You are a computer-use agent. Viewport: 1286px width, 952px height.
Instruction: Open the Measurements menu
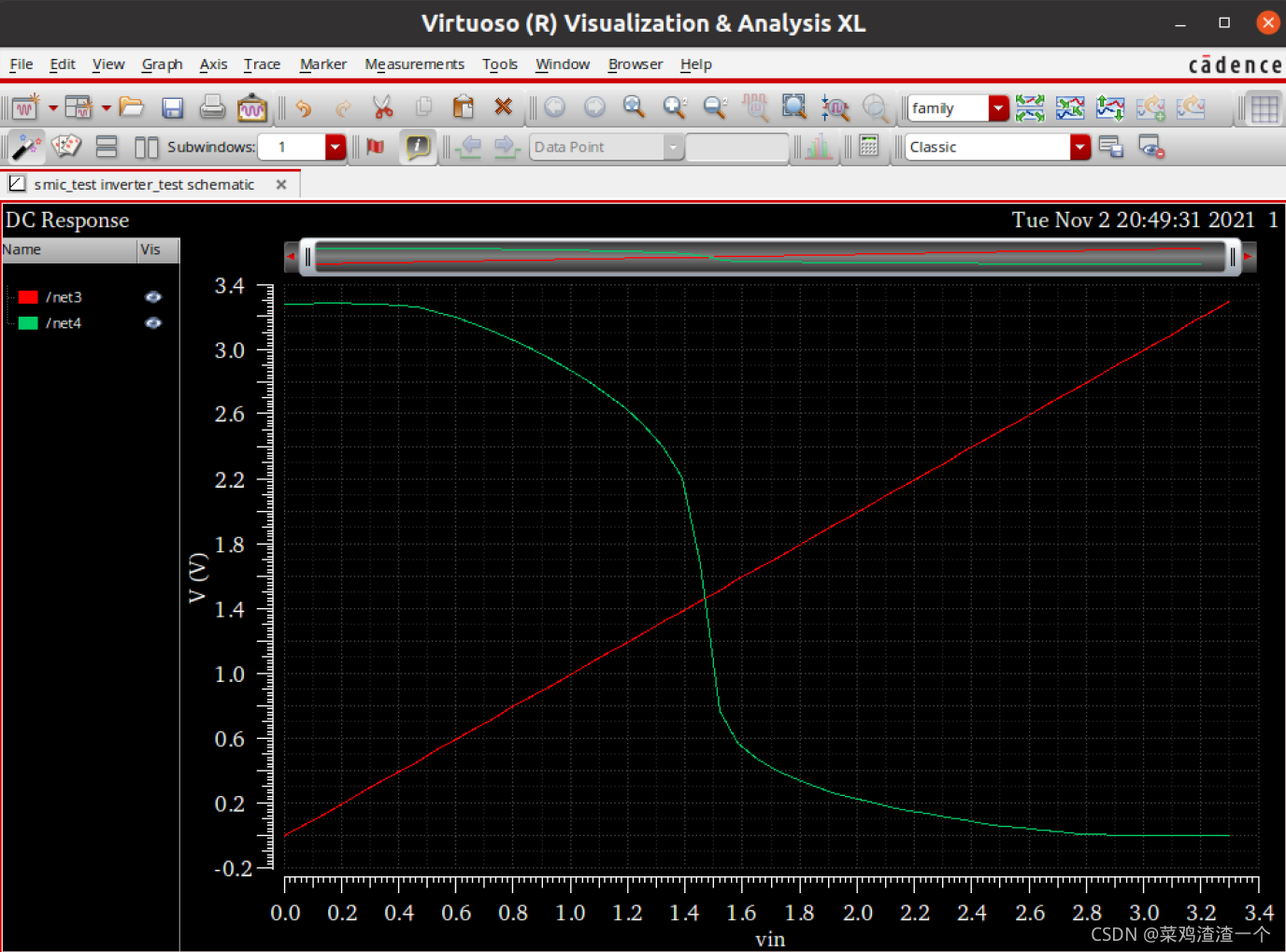coord(415,64)
